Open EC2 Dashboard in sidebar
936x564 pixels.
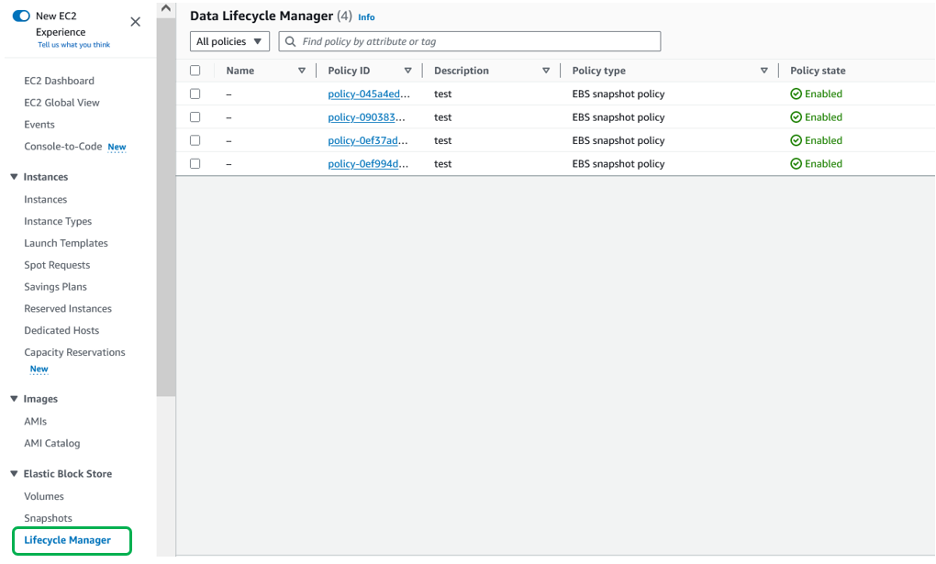[x=59, y=81]
